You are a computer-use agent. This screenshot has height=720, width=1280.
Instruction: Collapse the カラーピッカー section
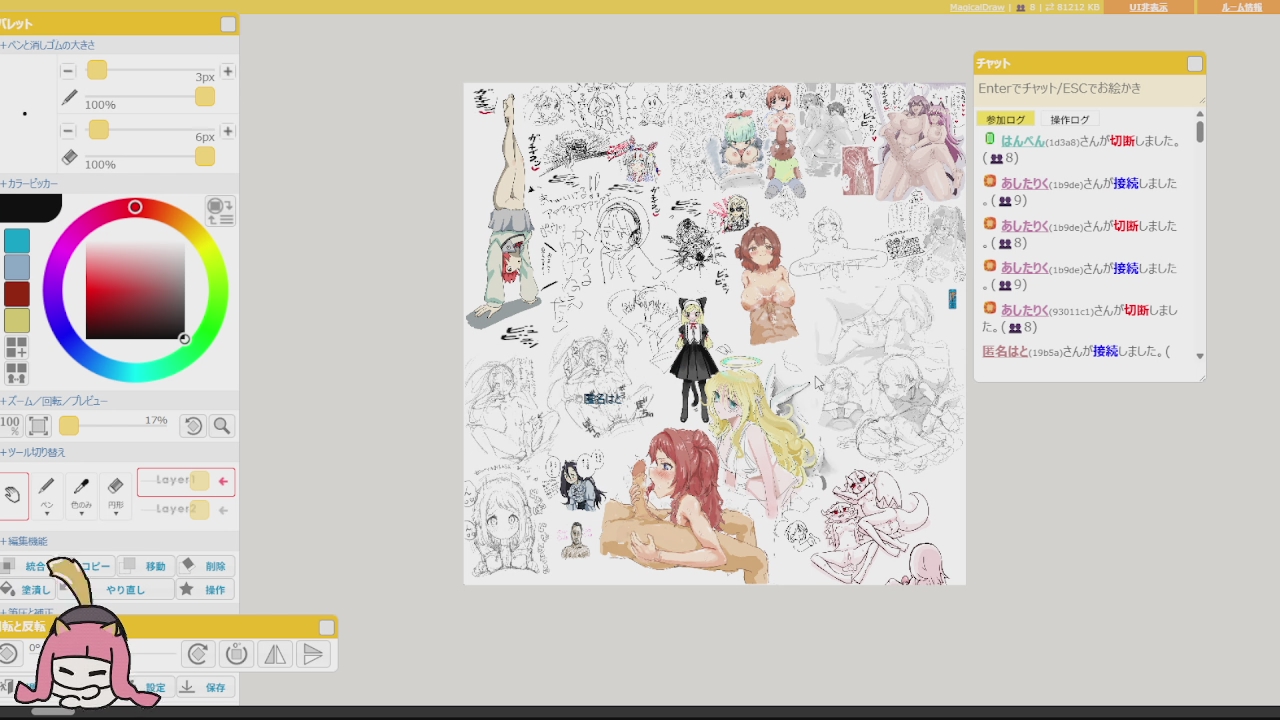[30, 184]
